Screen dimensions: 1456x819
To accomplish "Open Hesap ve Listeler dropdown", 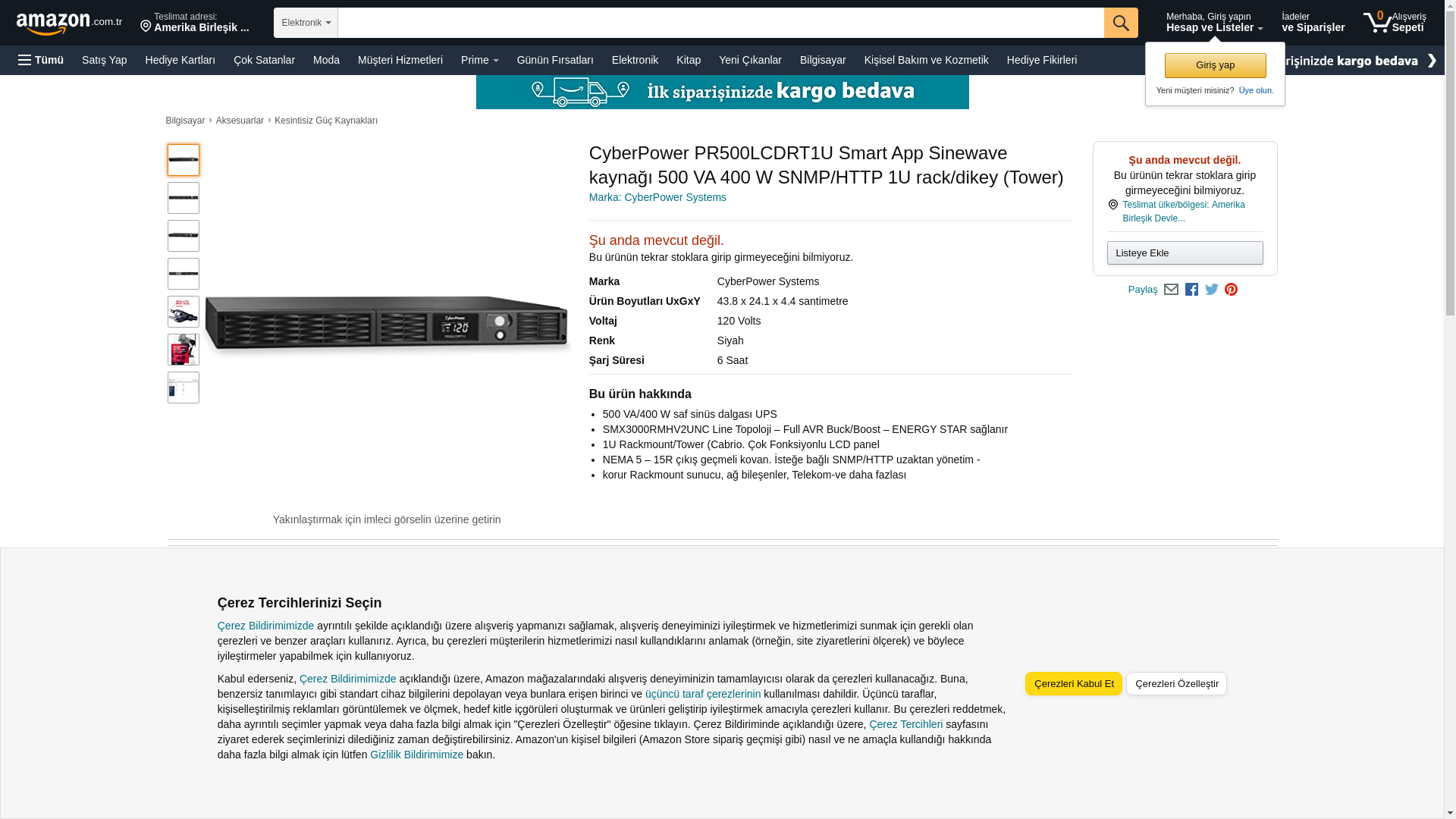I will tap(1214, 23).
